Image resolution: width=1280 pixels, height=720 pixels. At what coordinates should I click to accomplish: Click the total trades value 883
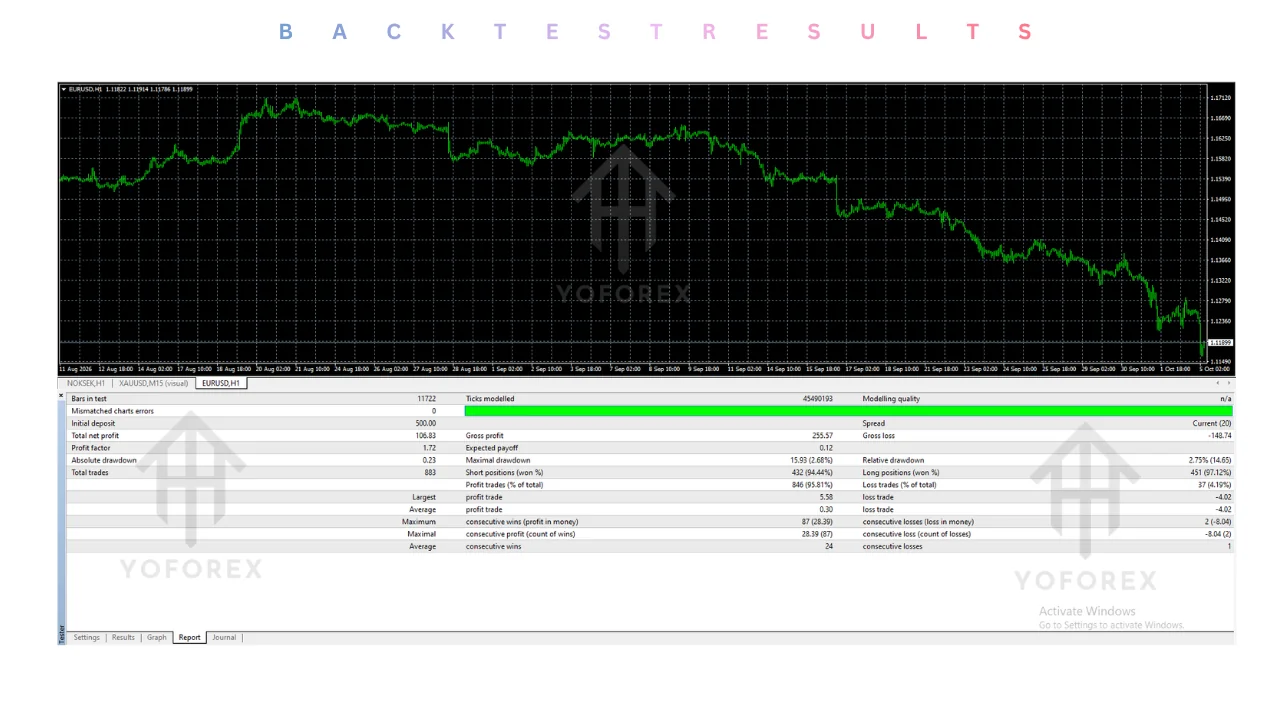coord(429,472)
